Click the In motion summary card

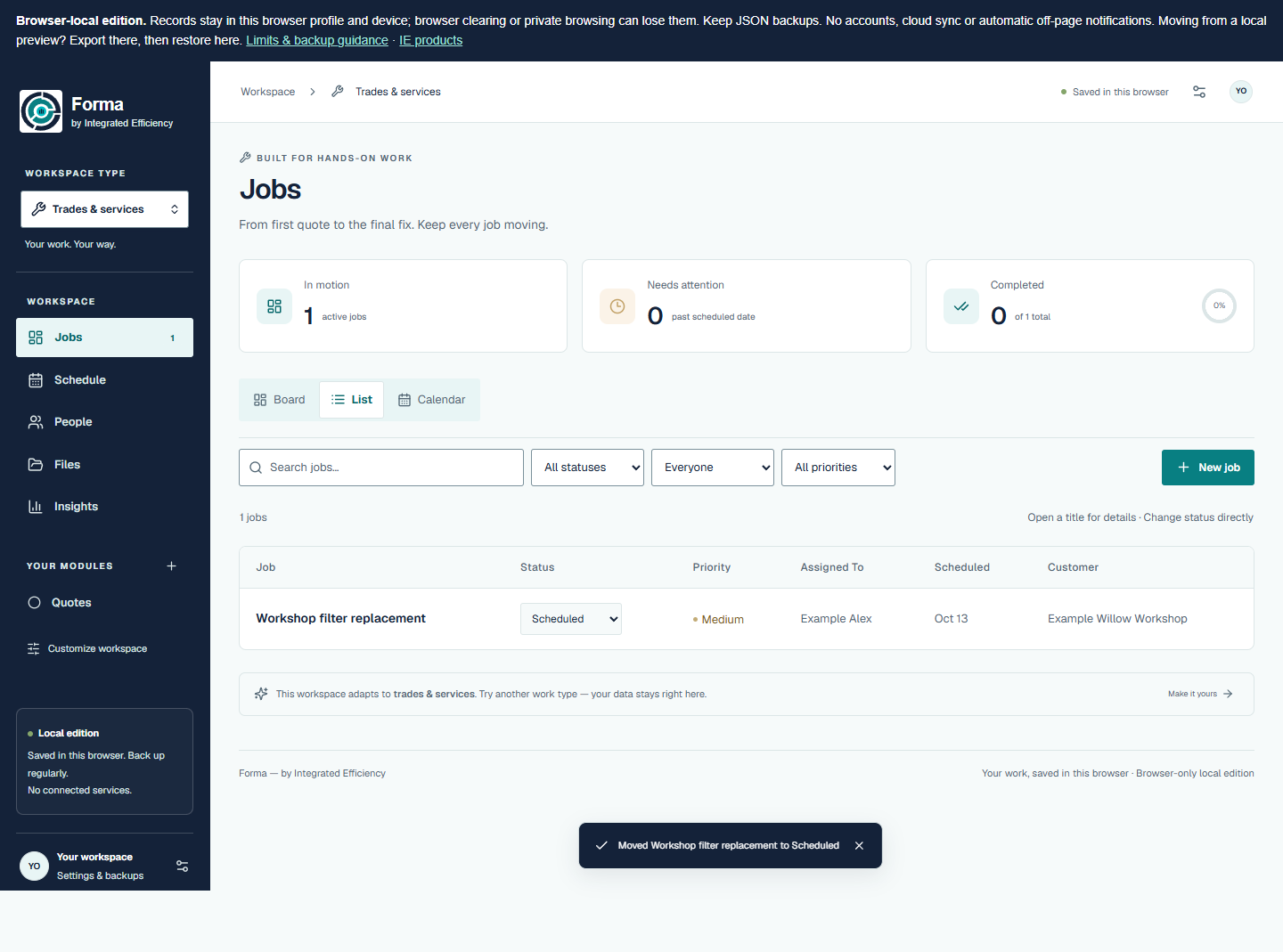tap(403, 306)
